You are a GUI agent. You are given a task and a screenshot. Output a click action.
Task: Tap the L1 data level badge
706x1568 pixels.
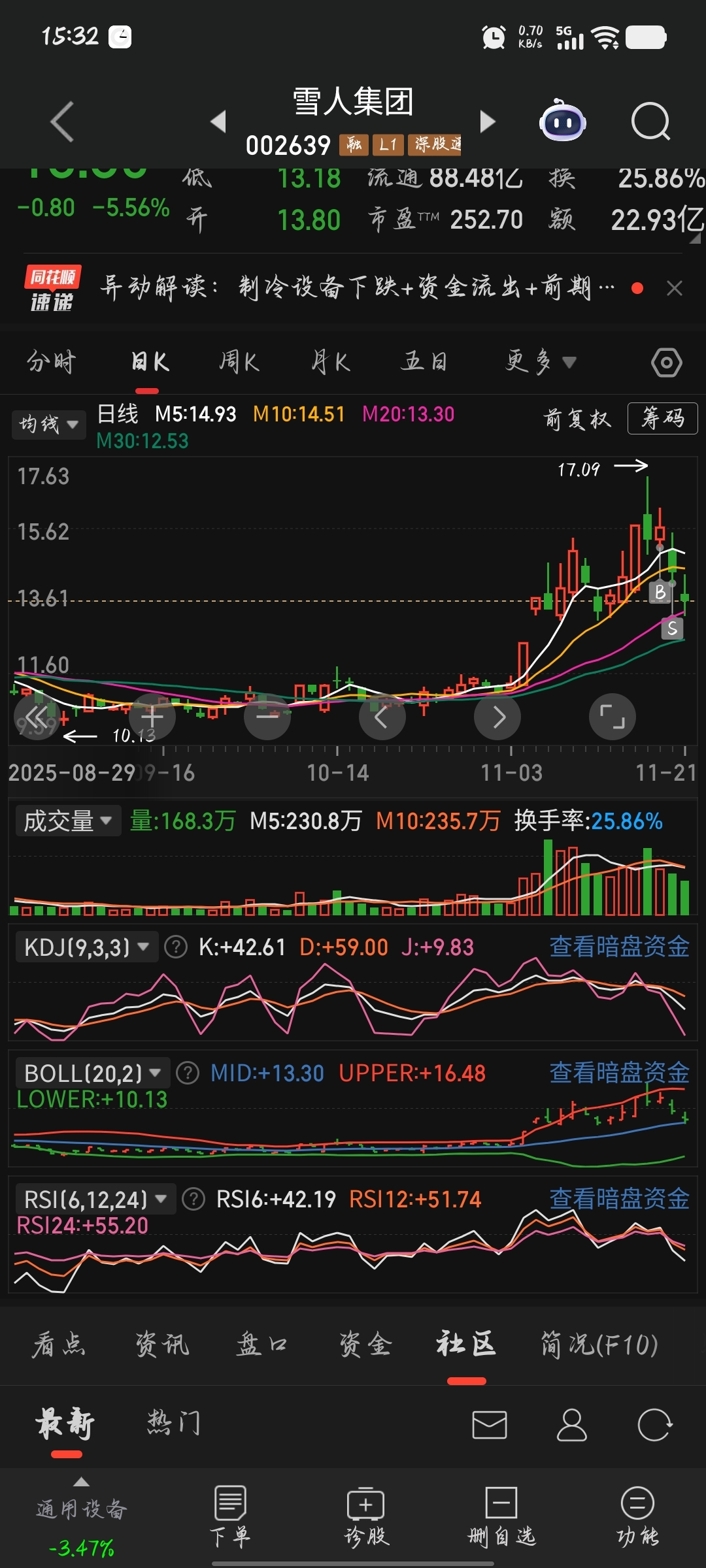tap(388, 144)
